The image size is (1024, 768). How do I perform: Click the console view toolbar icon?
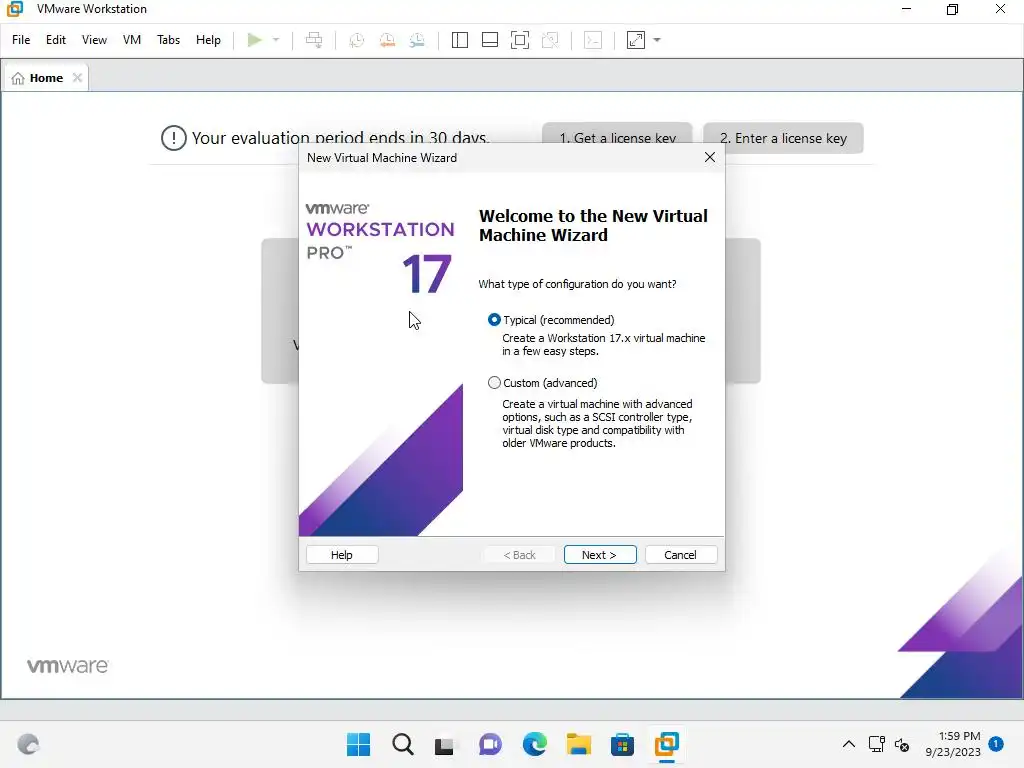[593, 40]
